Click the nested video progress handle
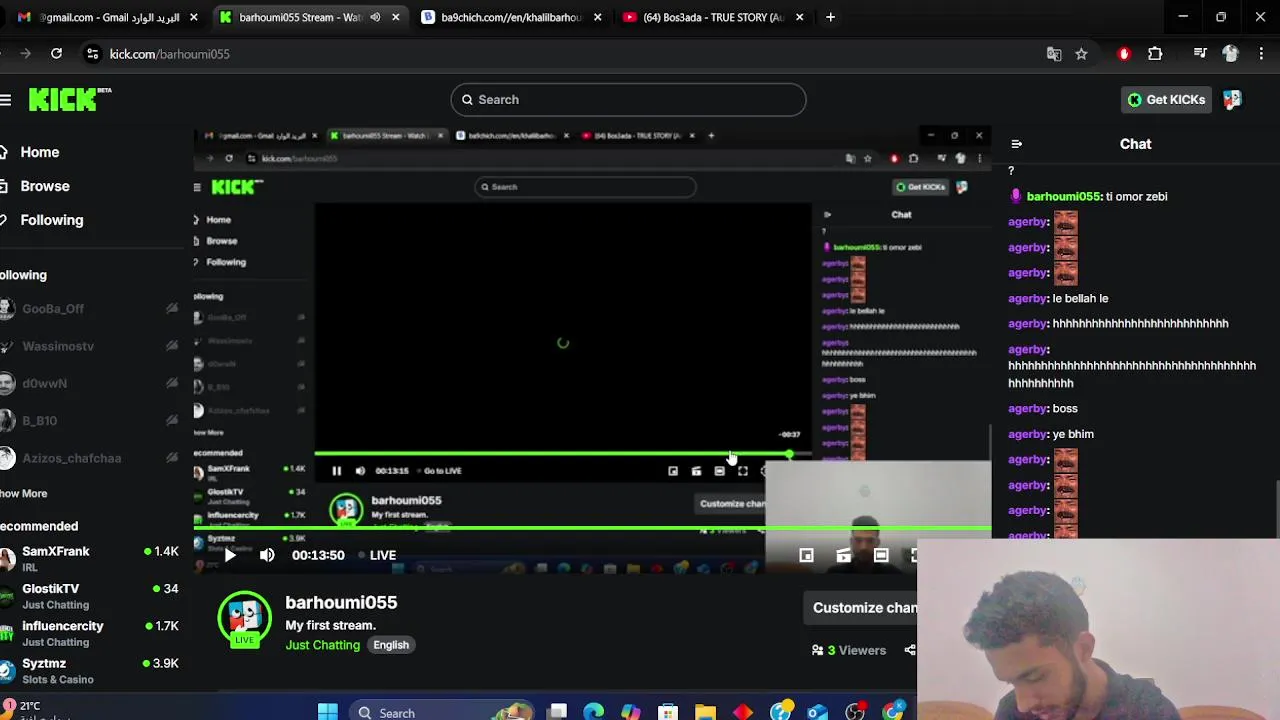 tap(789, 454)
